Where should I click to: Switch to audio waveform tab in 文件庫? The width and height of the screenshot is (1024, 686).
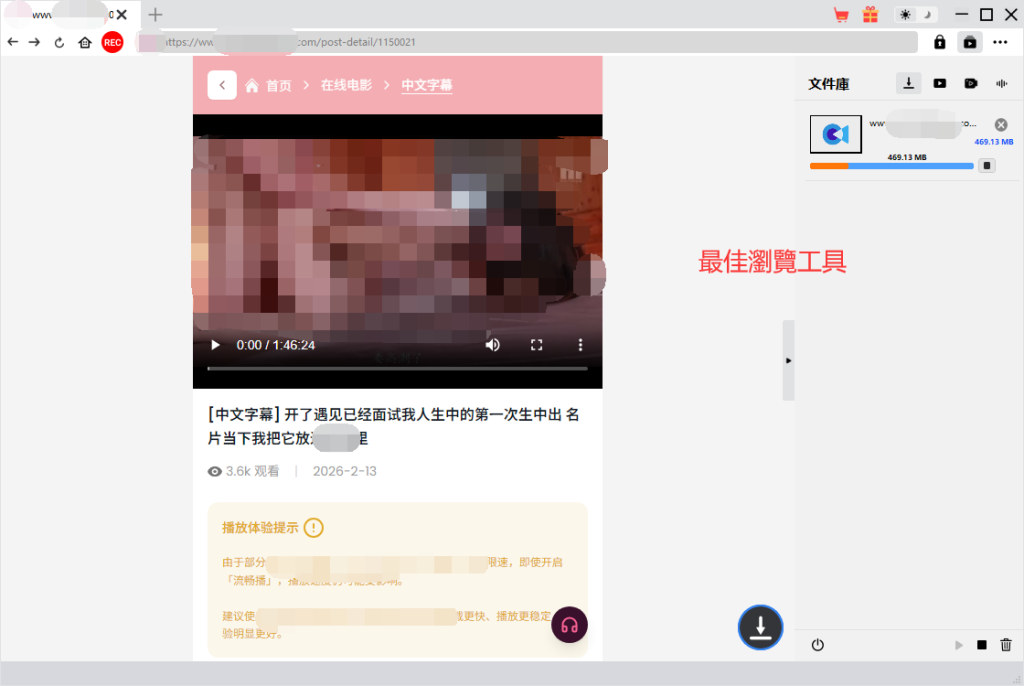pos(1001,84)
